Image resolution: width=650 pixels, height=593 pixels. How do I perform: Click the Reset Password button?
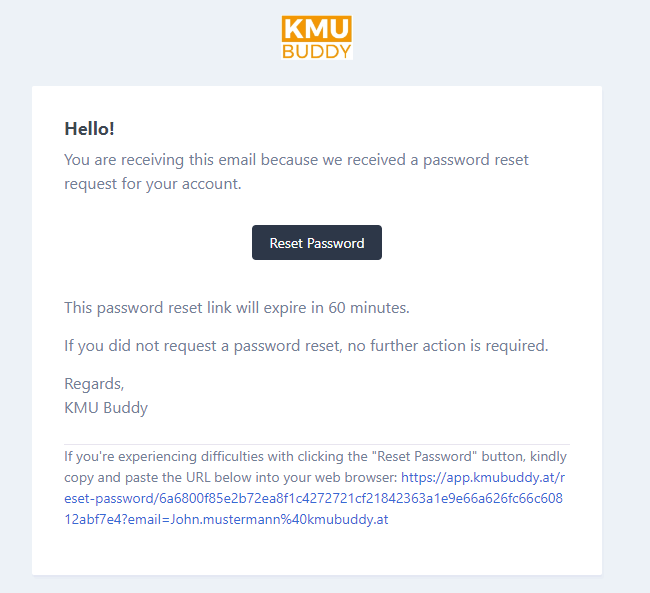(x=317, y=243)
